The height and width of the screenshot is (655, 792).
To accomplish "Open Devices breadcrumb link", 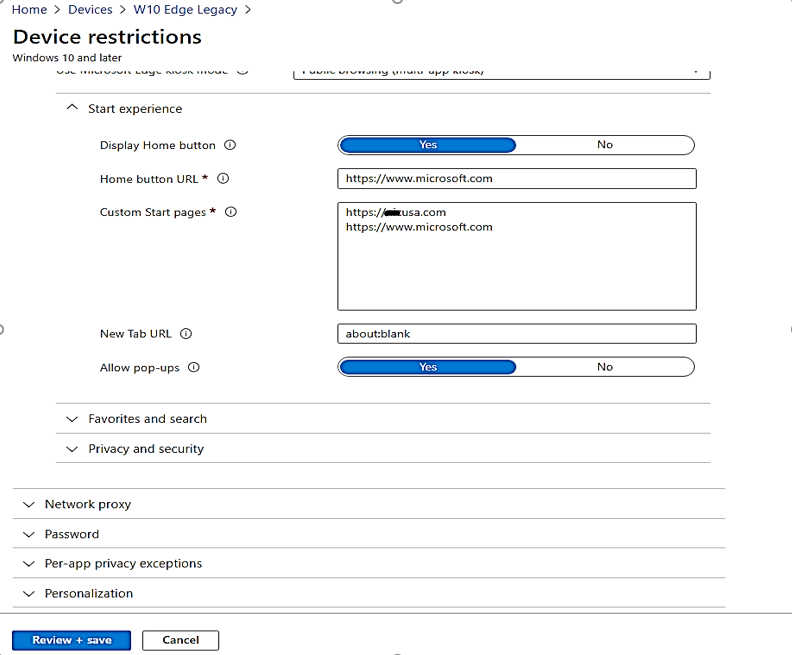I will tap(90, 10).
